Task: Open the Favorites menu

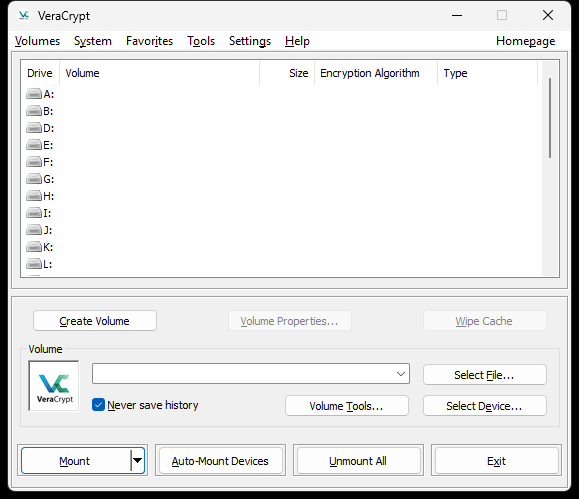Action: tap(149, 41)
